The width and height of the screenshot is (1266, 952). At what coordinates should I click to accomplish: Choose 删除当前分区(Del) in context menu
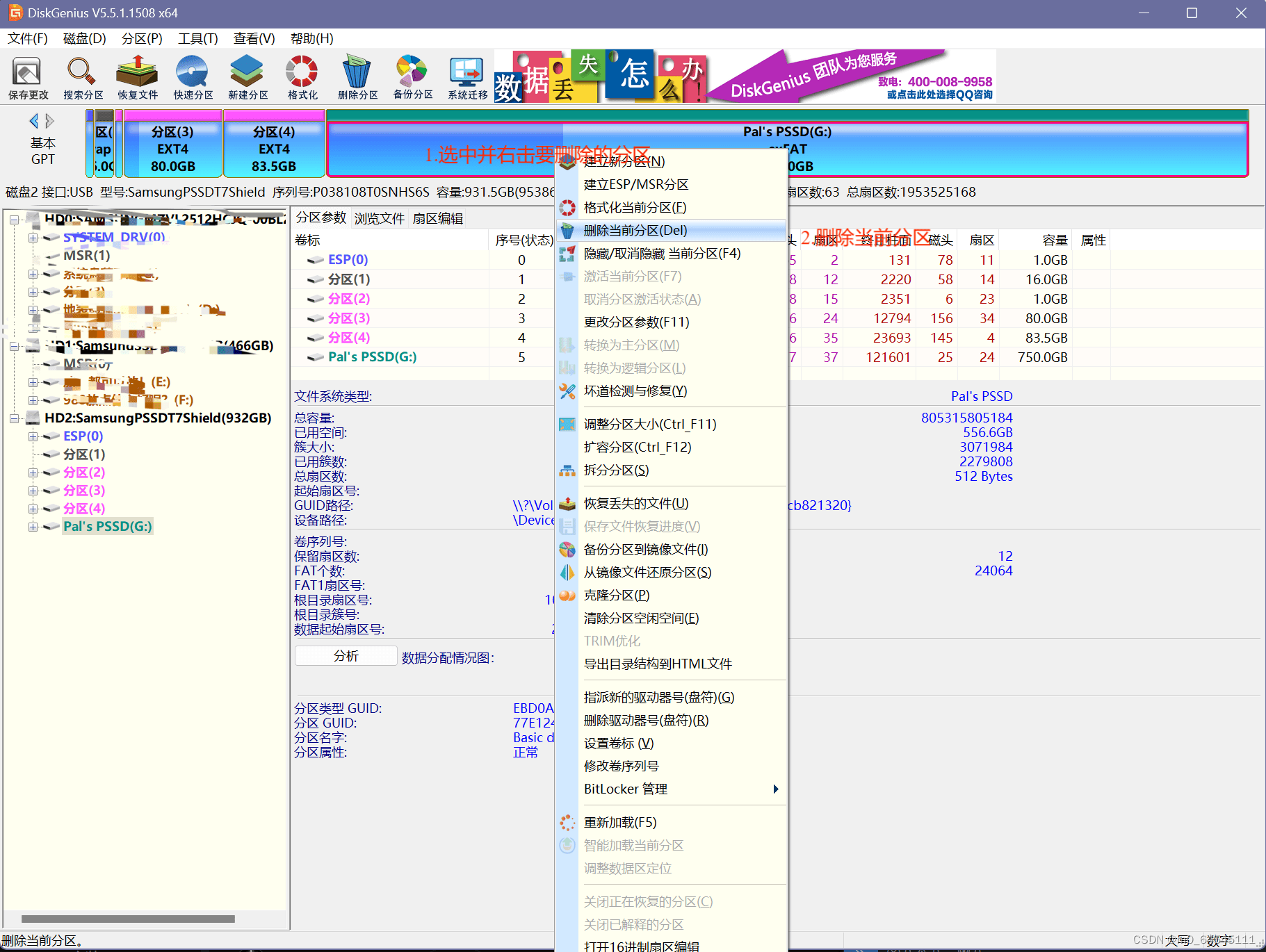tap(672, 230)
